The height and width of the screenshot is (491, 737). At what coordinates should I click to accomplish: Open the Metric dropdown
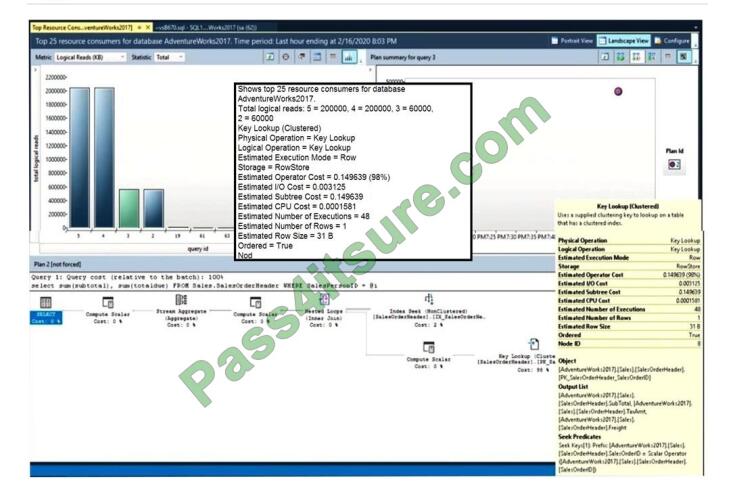(90, 57)
